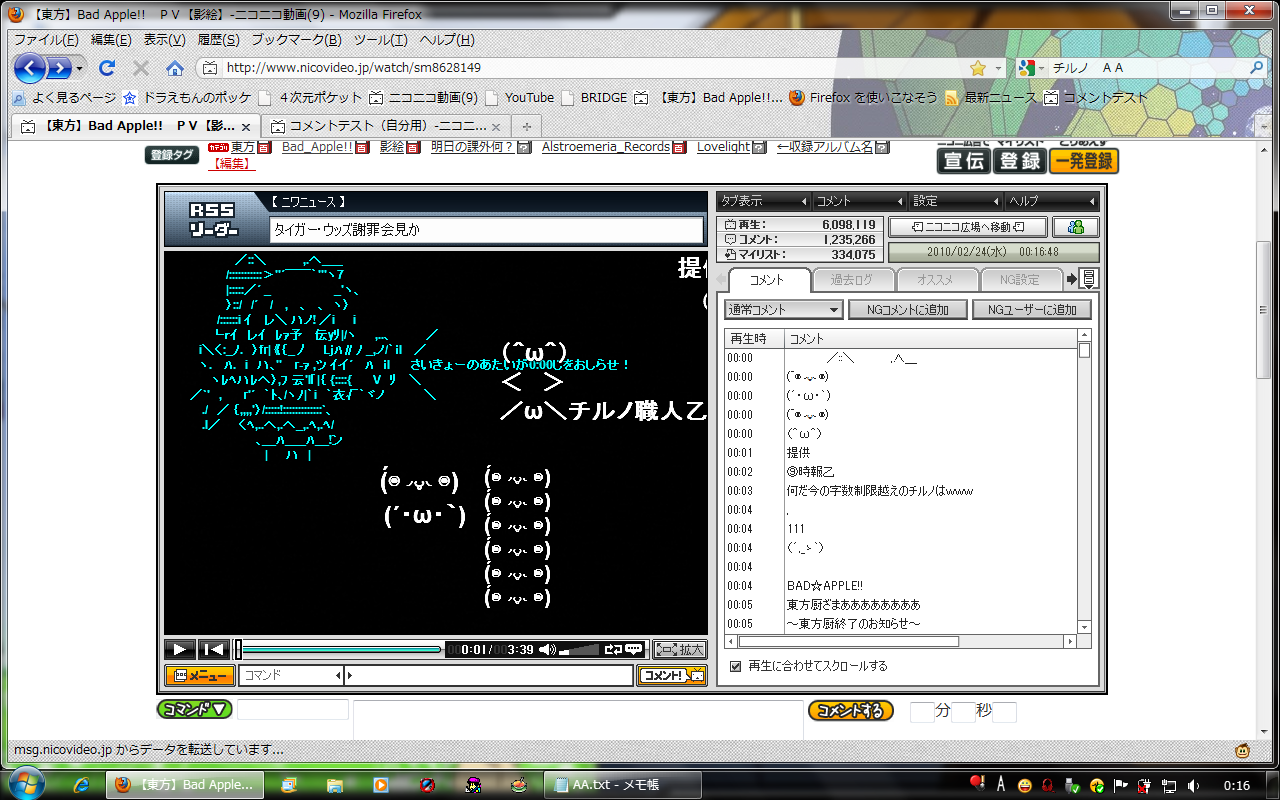
Task: Open the ファイル(F) menu
Action: click(46, 40)
